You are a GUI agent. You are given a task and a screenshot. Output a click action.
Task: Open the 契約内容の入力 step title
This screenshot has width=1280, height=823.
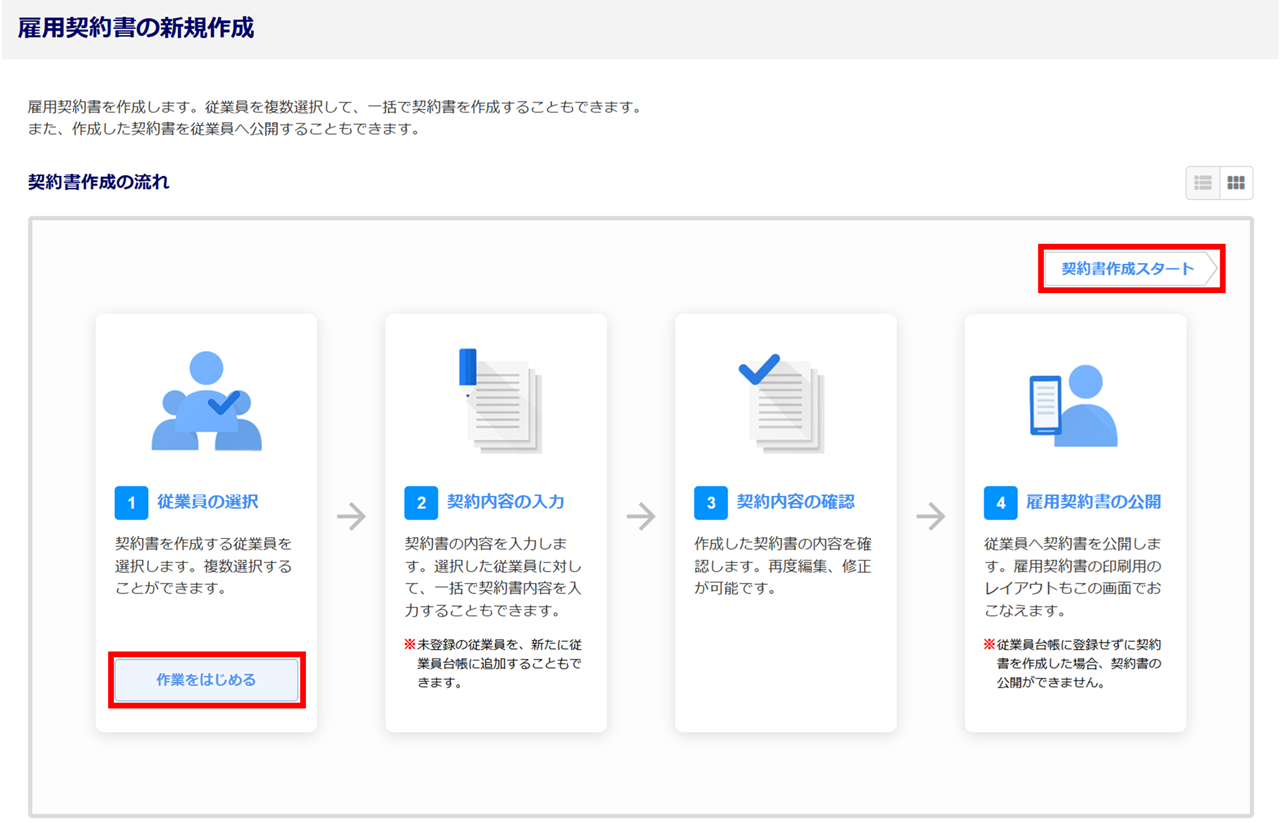click(x=506, y=502)
